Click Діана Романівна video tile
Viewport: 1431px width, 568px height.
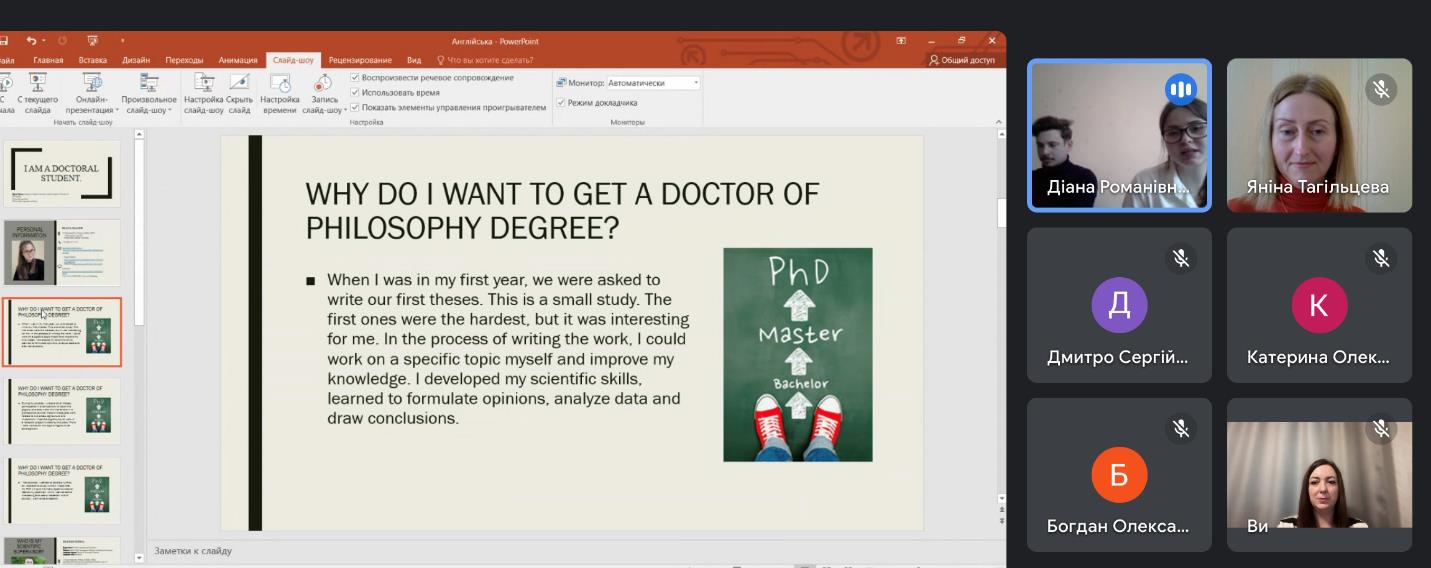[1119, 135]
